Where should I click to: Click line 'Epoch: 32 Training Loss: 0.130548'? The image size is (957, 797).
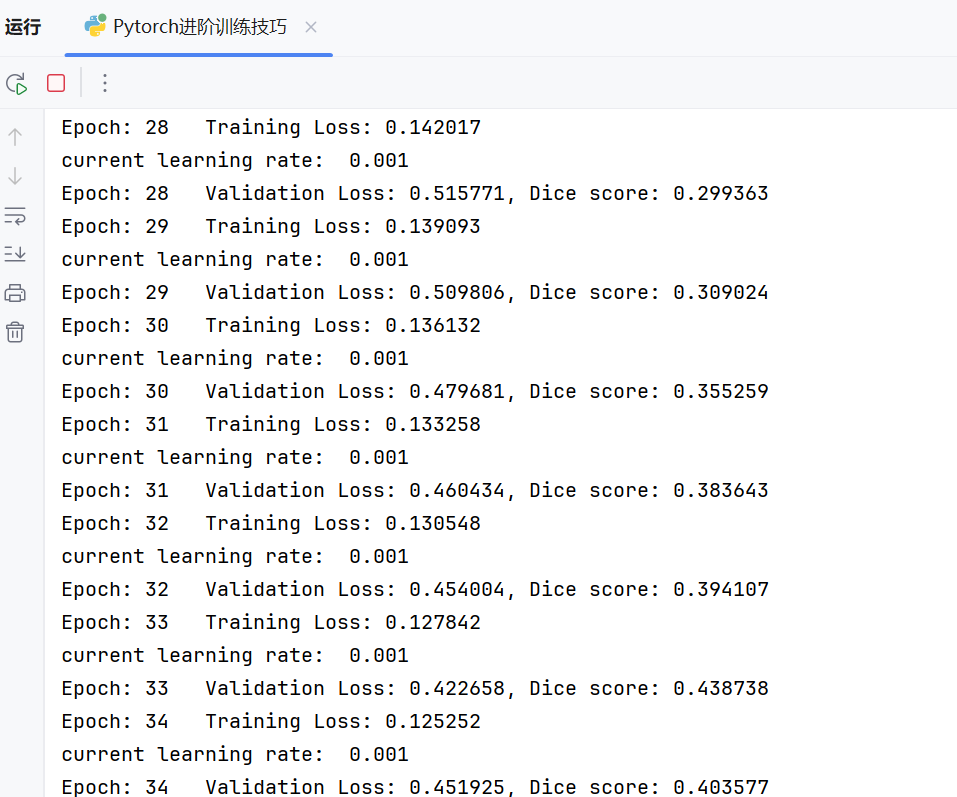tap(271, 523)
